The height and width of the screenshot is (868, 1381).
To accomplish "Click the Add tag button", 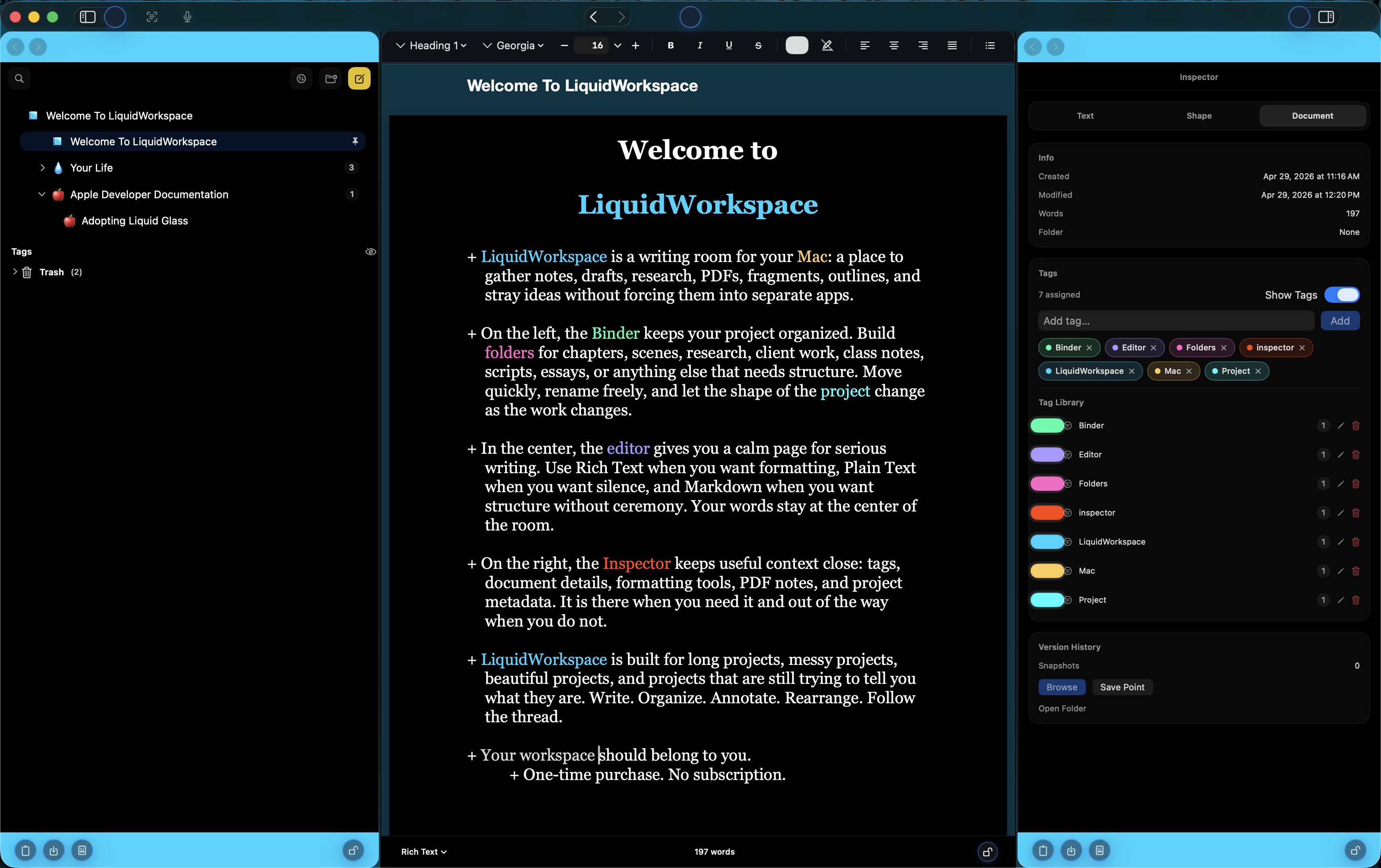I will pyautogui.click(x=1340, y=321).
